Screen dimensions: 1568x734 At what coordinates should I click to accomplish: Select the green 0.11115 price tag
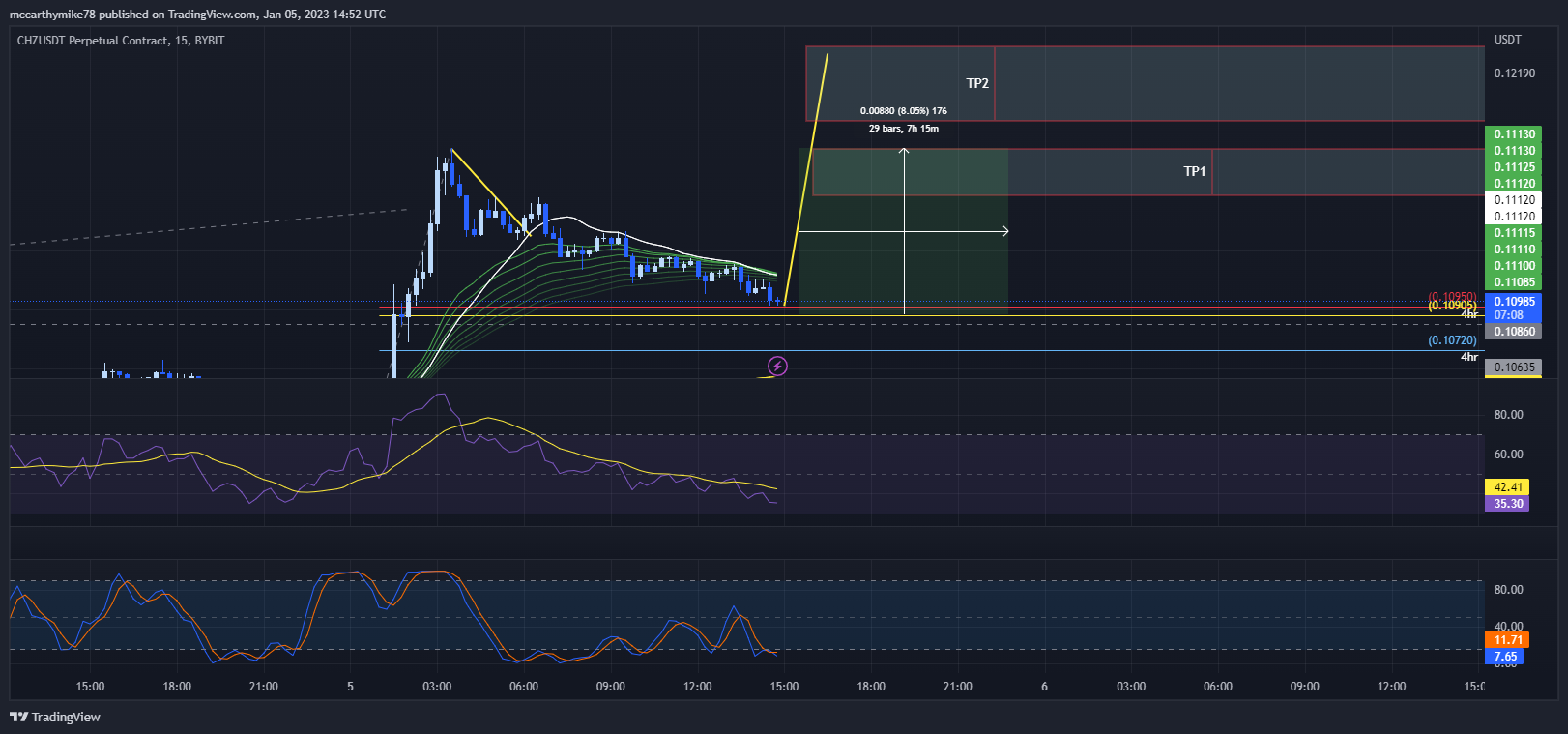(x=1514, y=233)
